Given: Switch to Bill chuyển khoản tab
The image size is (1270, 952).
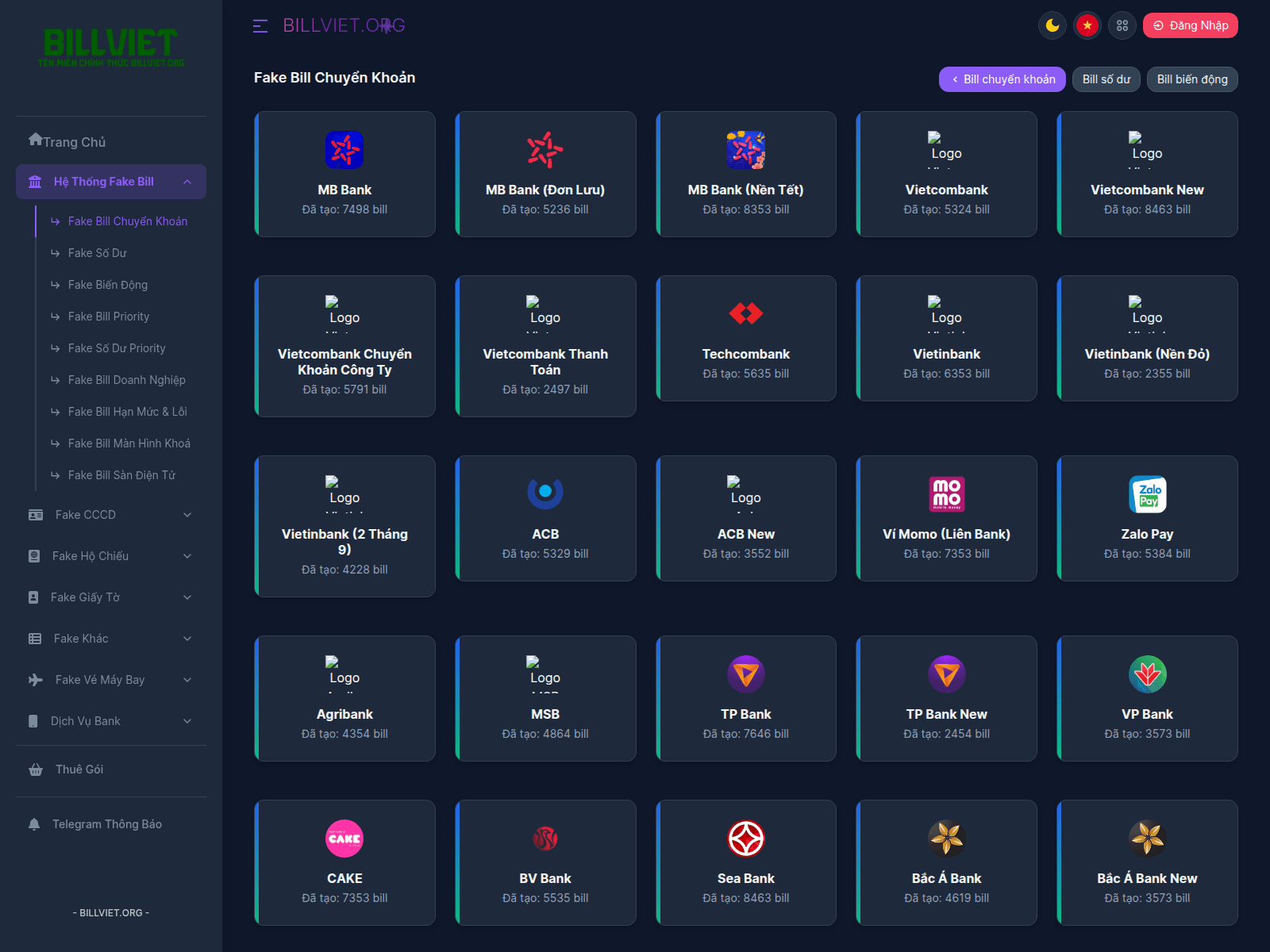Looking at the screenshot, I should click(x=1003, y=79).
